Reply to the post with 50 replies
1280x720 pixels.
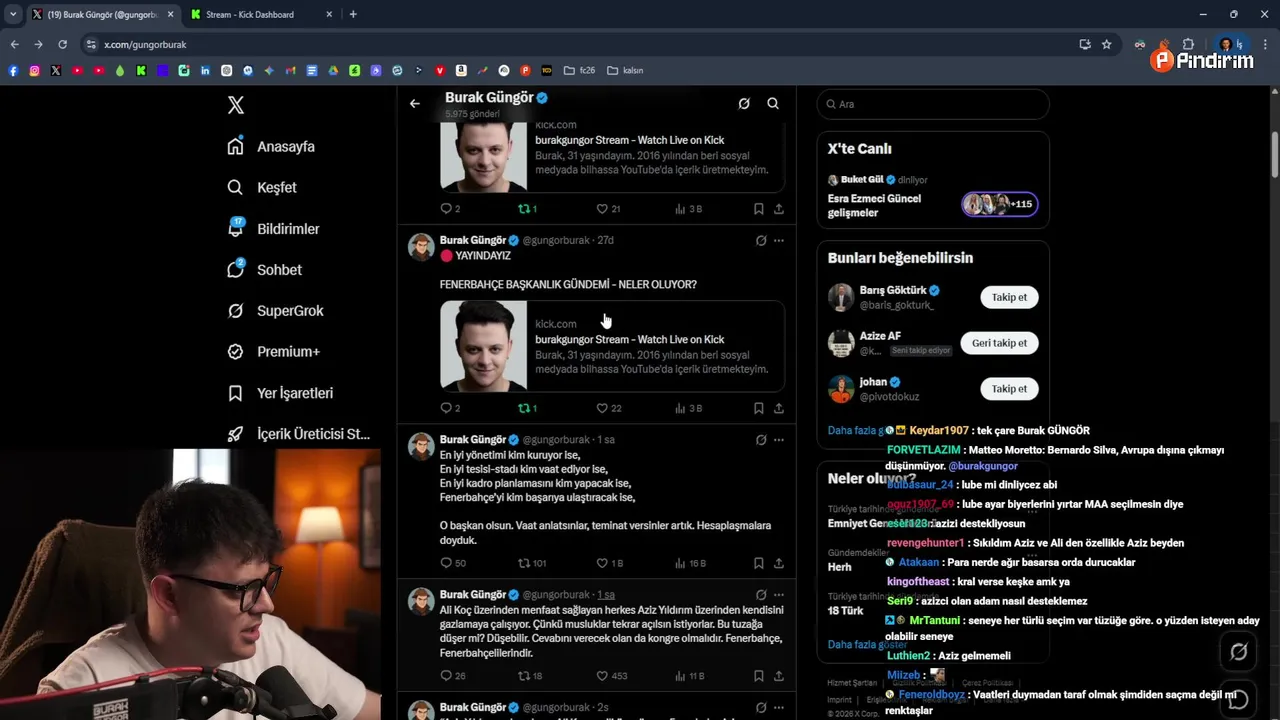pos(453,563)
